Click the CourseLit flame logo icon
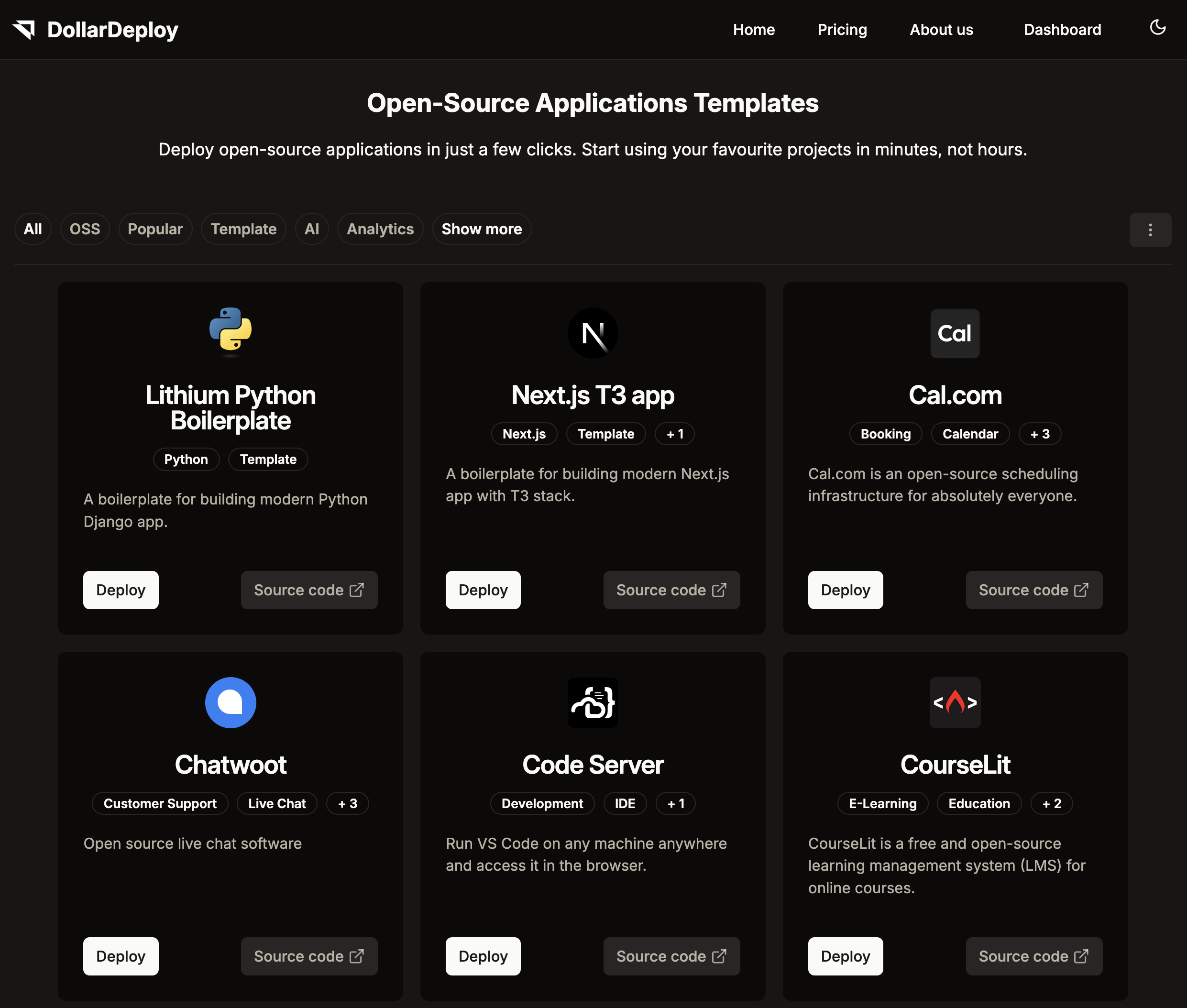Screen dimensions: 1187x1008 [x=955, y=702]
